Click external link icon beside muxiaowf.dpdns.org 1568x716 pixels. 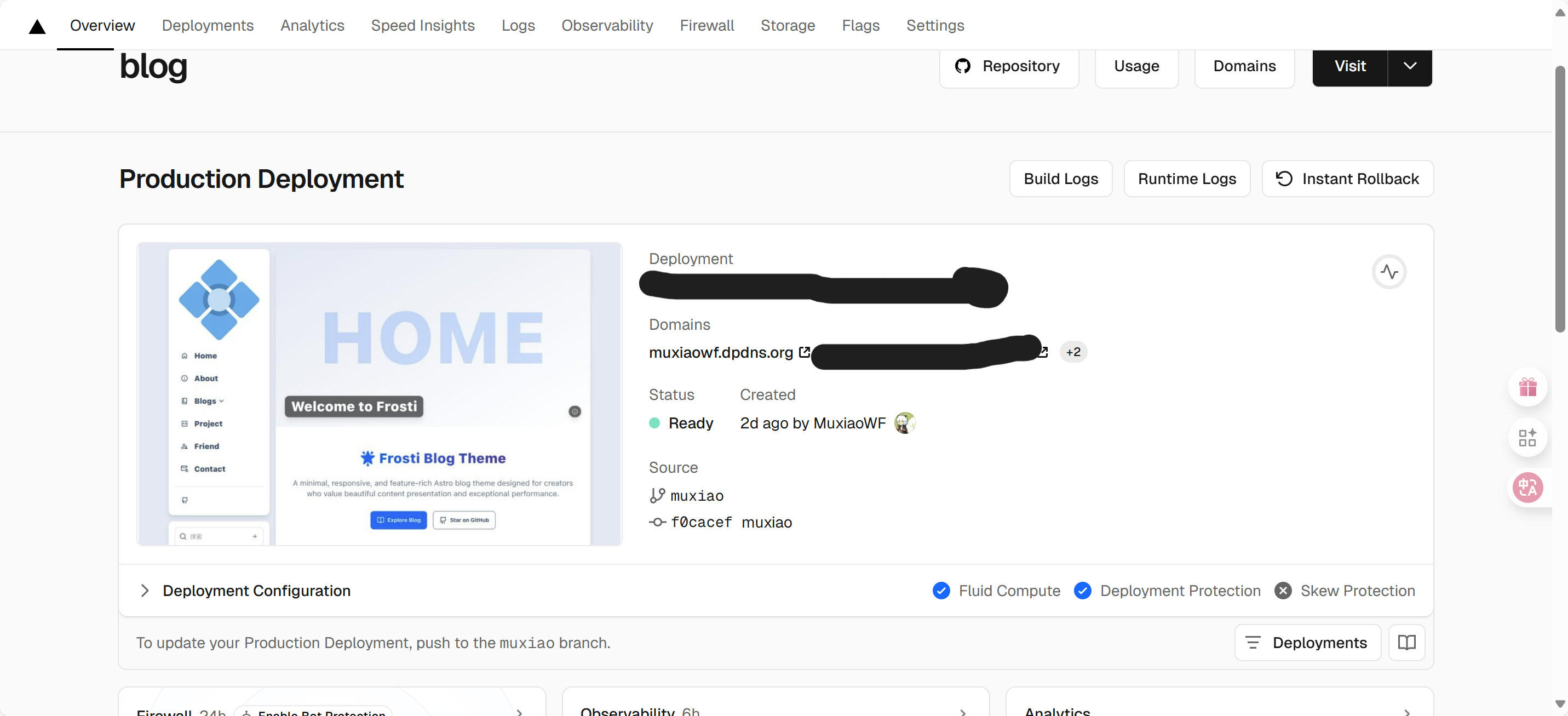click(x=805, y=352)
